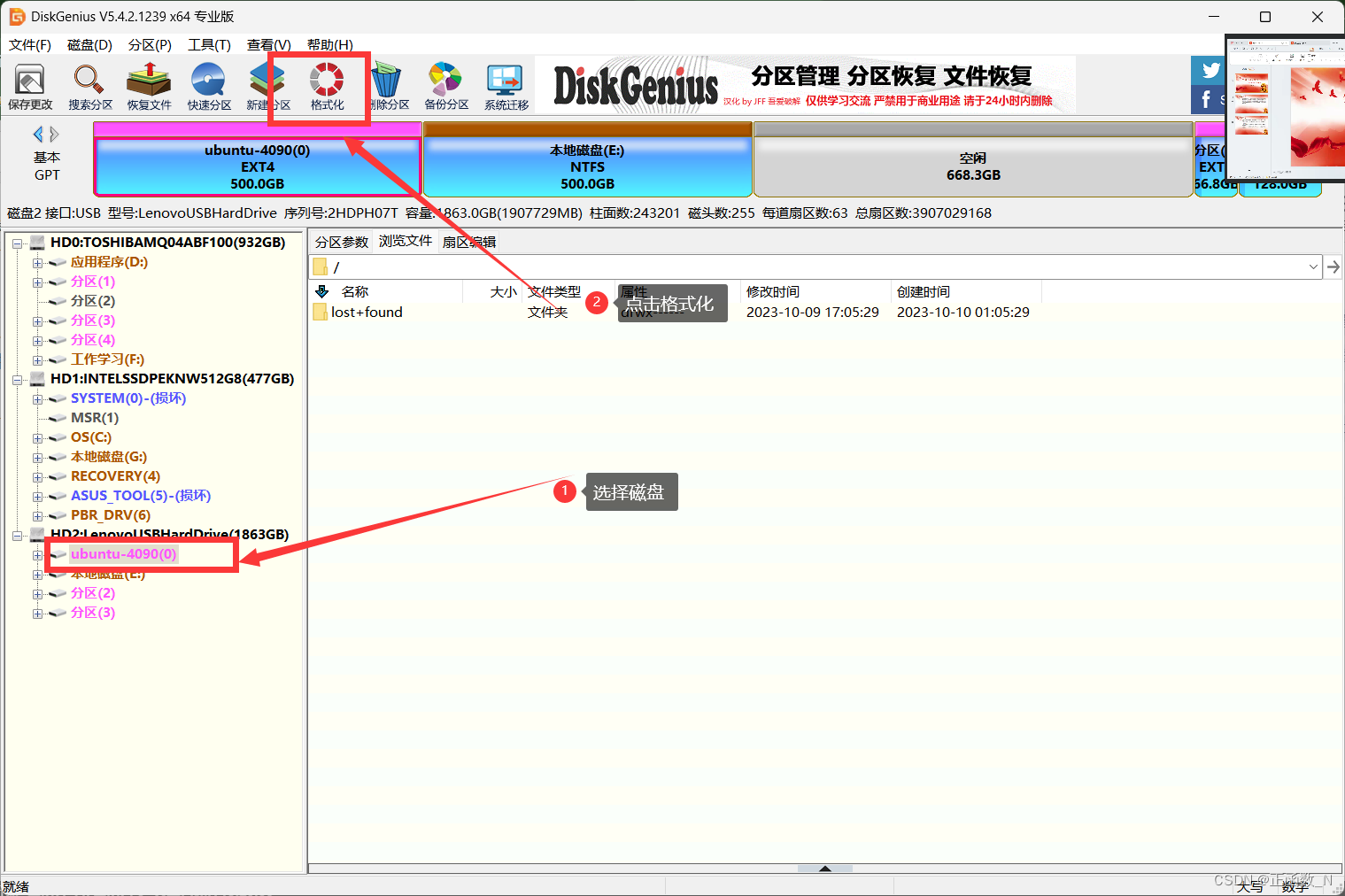Open the Disk (磁盘) menu

coord(89,44)
